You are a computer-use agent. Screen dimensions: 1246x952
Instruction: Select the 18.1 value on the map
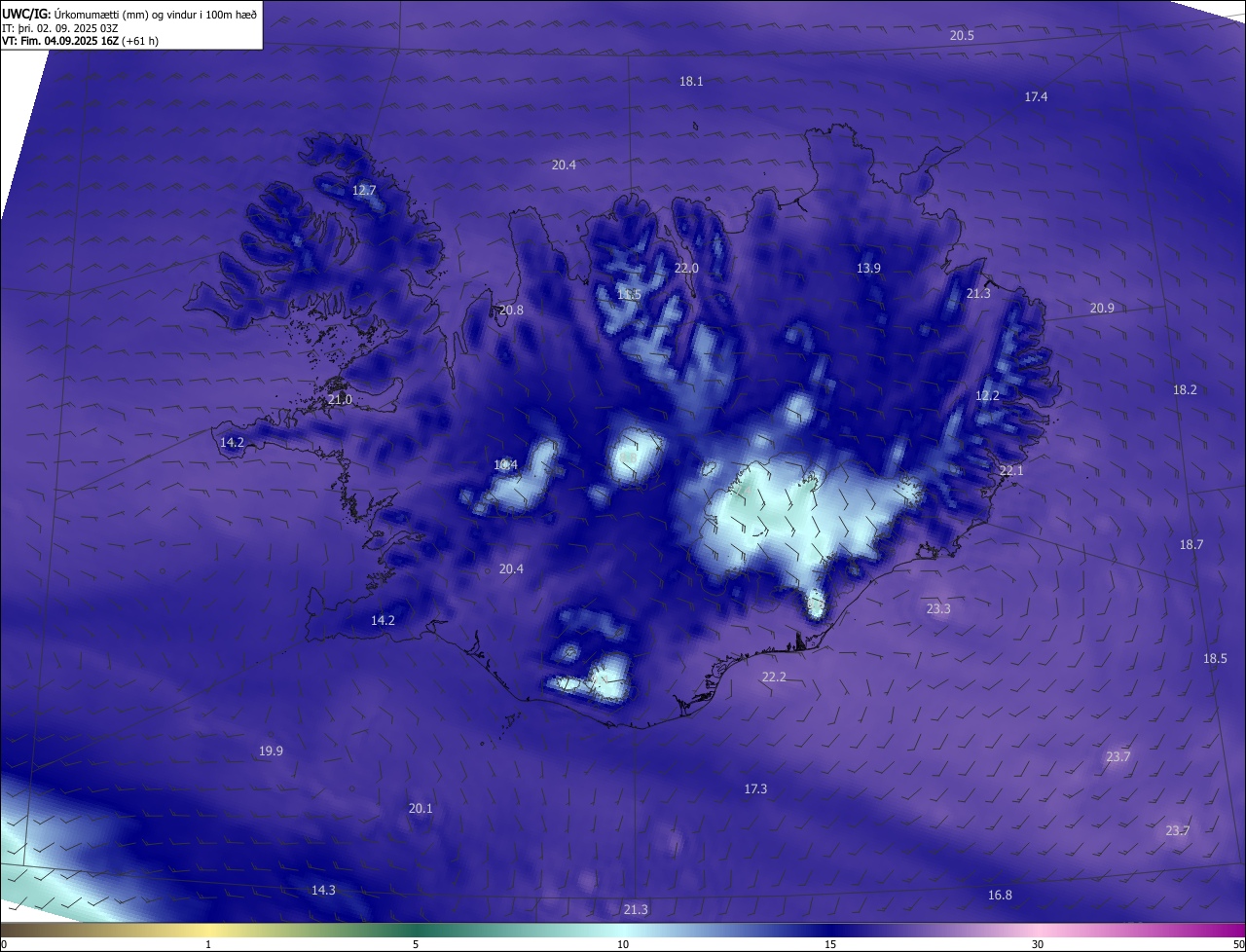tap(691, 82)
